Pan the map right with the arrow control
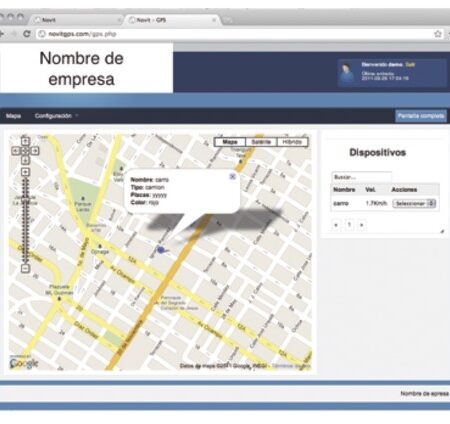Image resolution: width=450 pixels, height=424 pixels. (x=35, y=151)
